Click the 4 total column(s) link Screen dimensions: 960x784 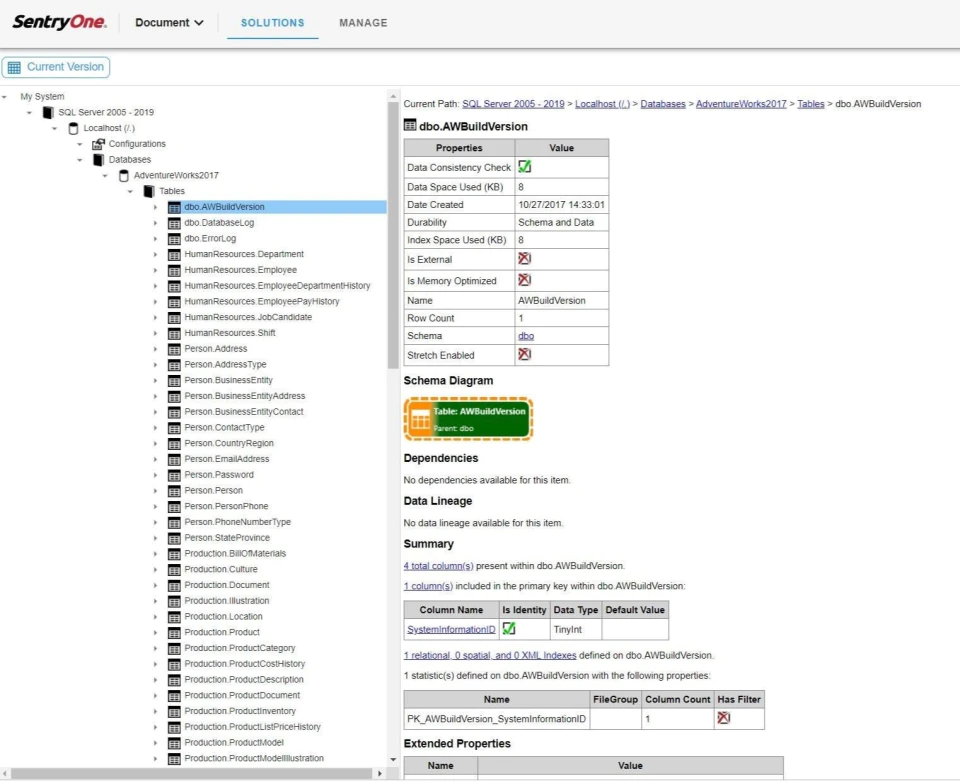coord(438,566)
